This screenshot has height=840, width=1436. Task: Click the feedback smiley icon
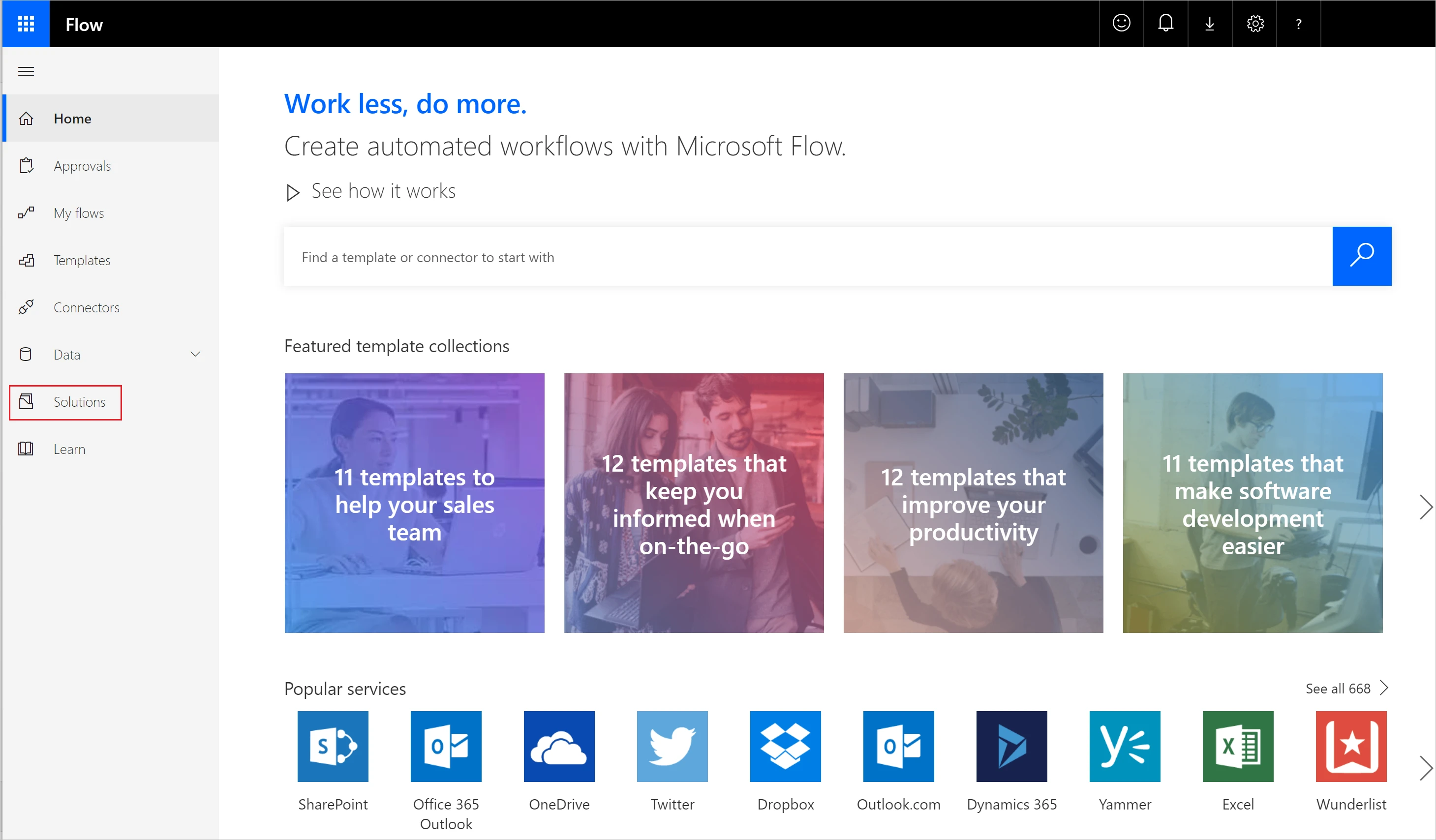[x=1121, y=23]
